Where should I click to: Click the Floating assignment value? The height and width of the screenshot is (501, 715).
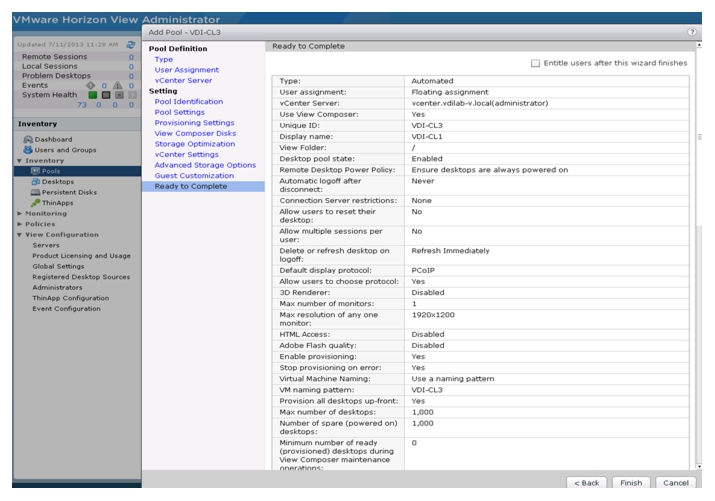point(450,92)
